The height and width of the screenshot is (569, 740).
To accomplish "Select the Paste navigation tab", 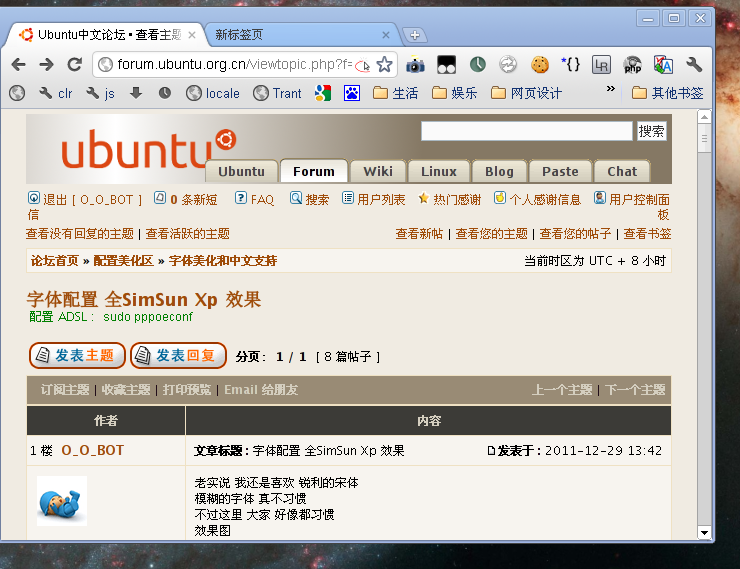I will 560,171.
